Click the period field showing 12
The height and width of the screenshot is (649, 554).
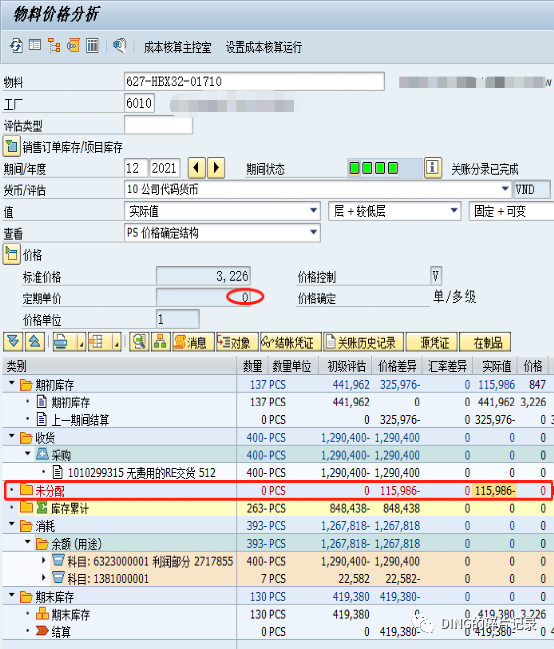click(x=136, y=168)
